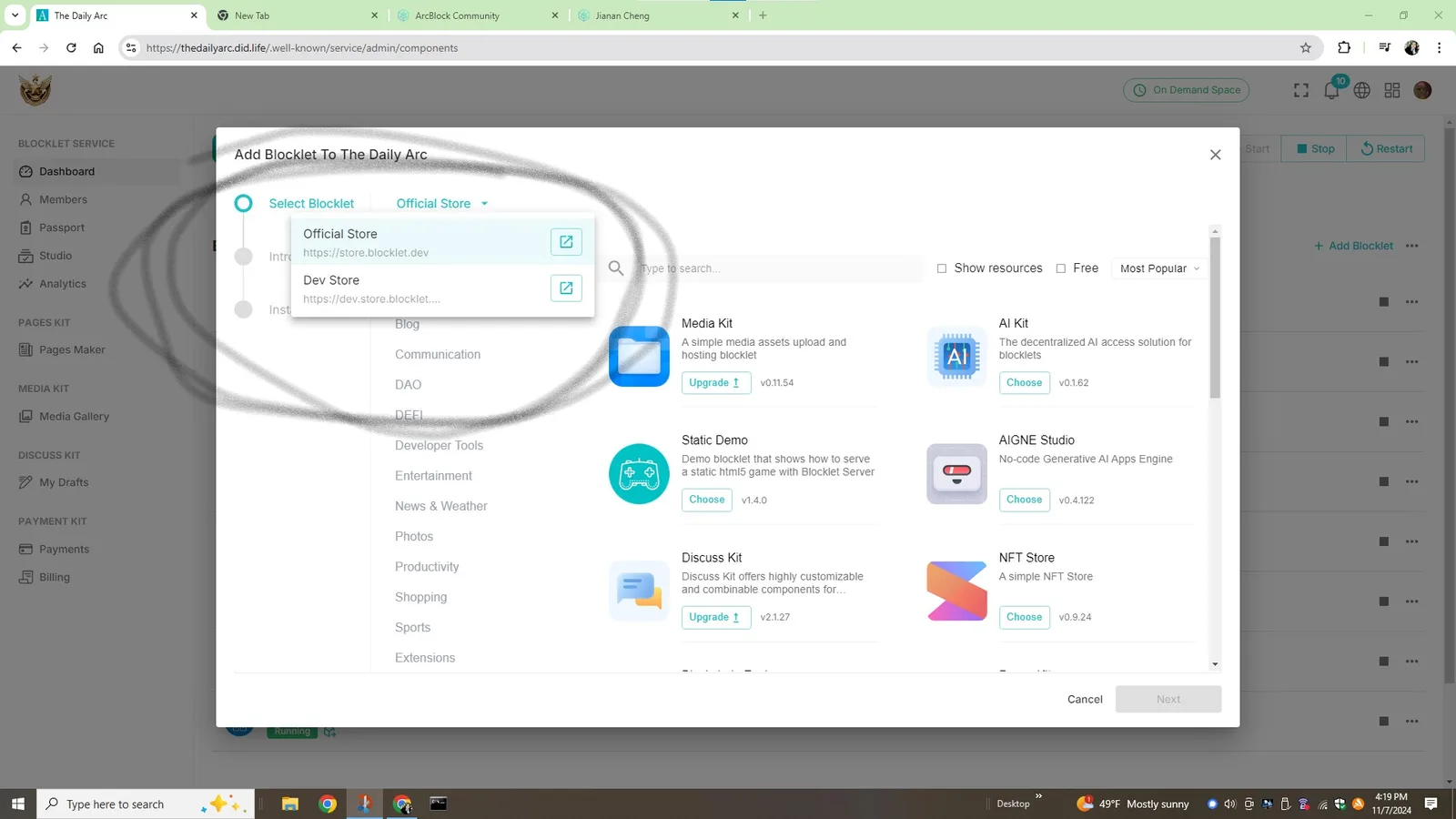The height and width of the screenshot is (819, 1456).
Task: Click the NFT Store logo icon
Action: click(956, 591)
